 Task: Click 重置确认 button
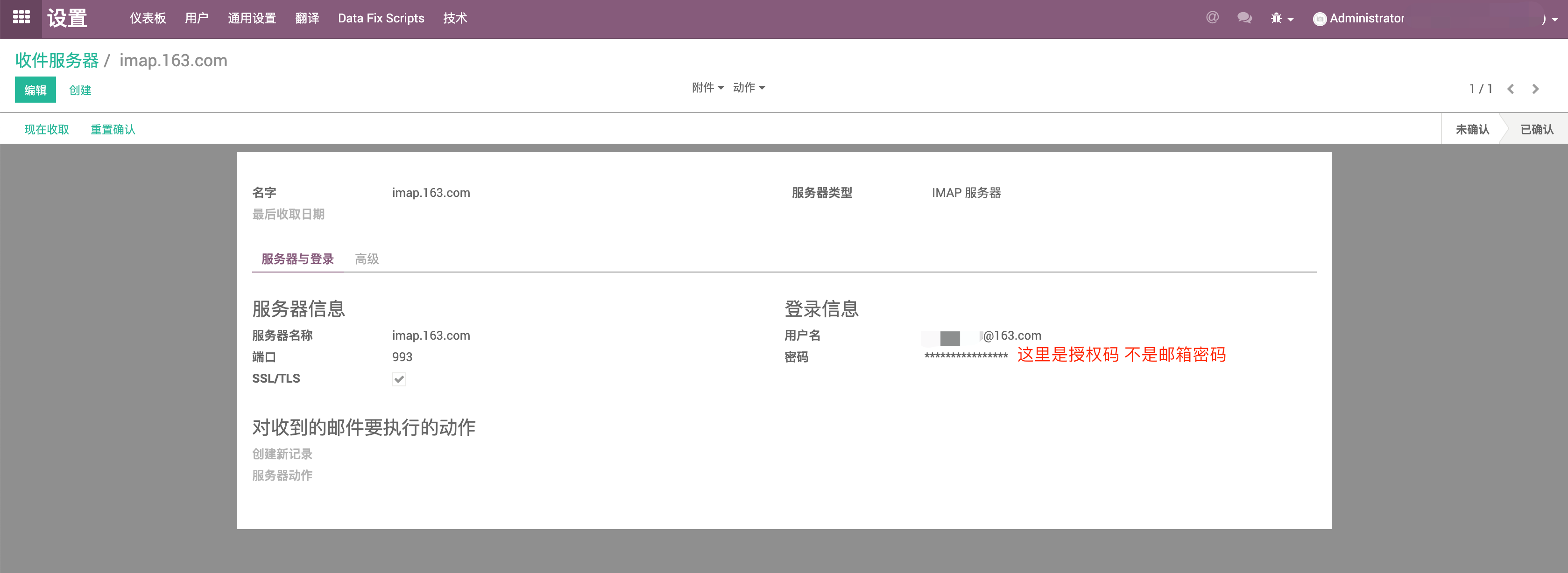[113, 130]
